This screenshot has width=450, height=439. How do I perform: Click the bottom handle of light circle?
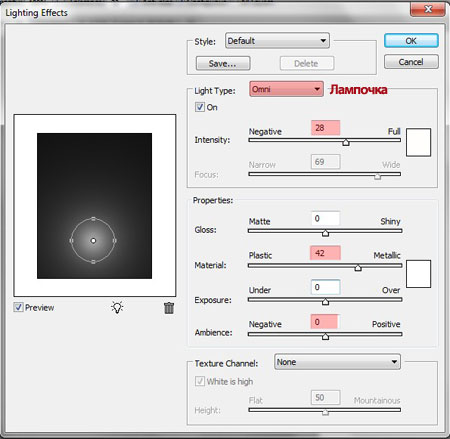(93, 262)
